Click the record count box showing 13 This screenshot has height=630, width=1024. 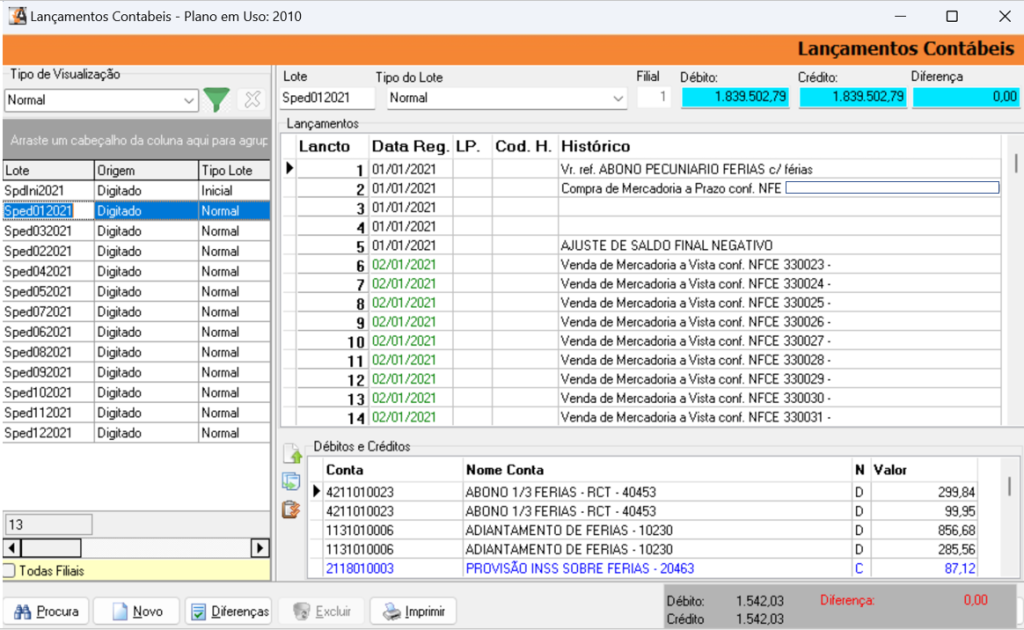(x=49, y=525)
